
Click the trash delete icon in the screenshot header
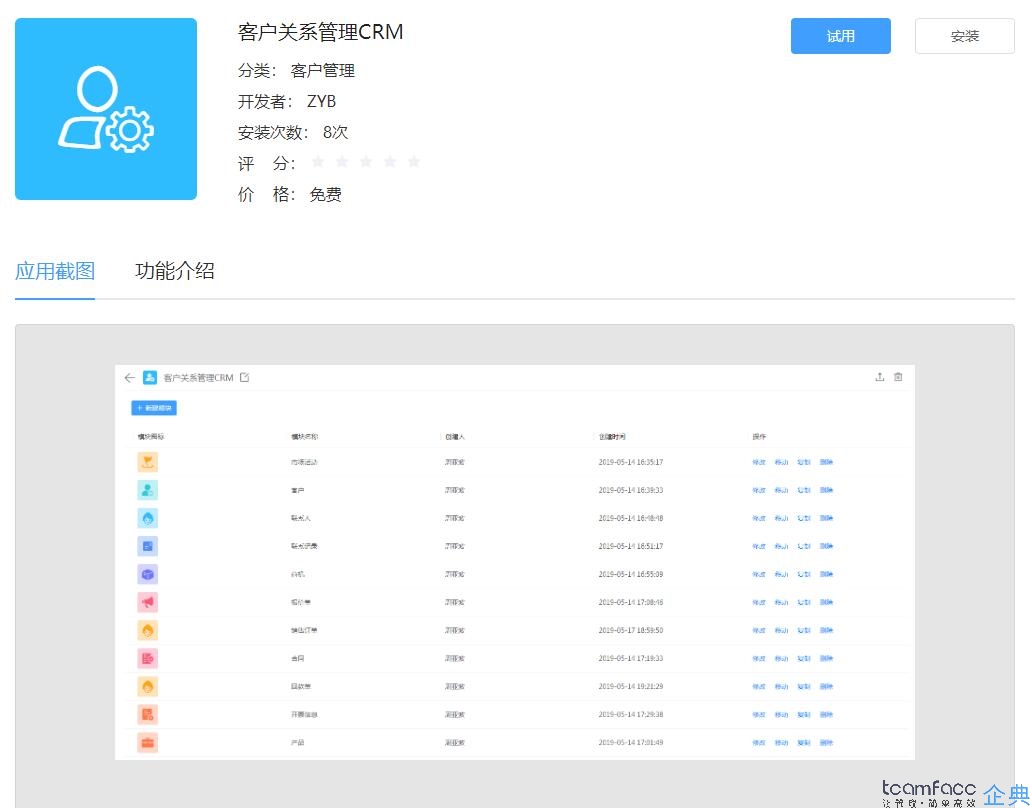pyautogui.click(x=898, y=377)
